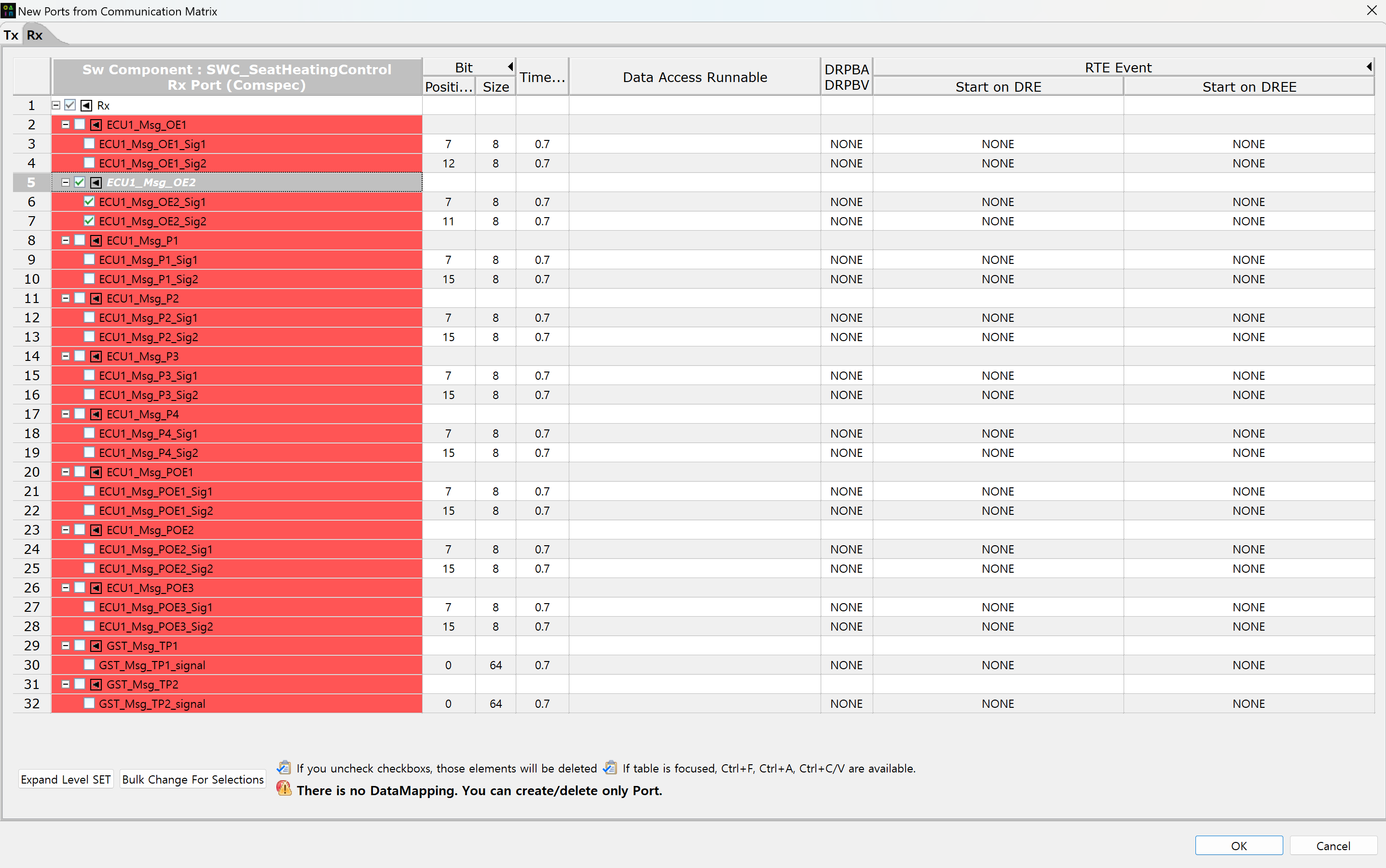Check the ECU1_Msg_P4_Sig2 checkbox

tap(89, 453)
